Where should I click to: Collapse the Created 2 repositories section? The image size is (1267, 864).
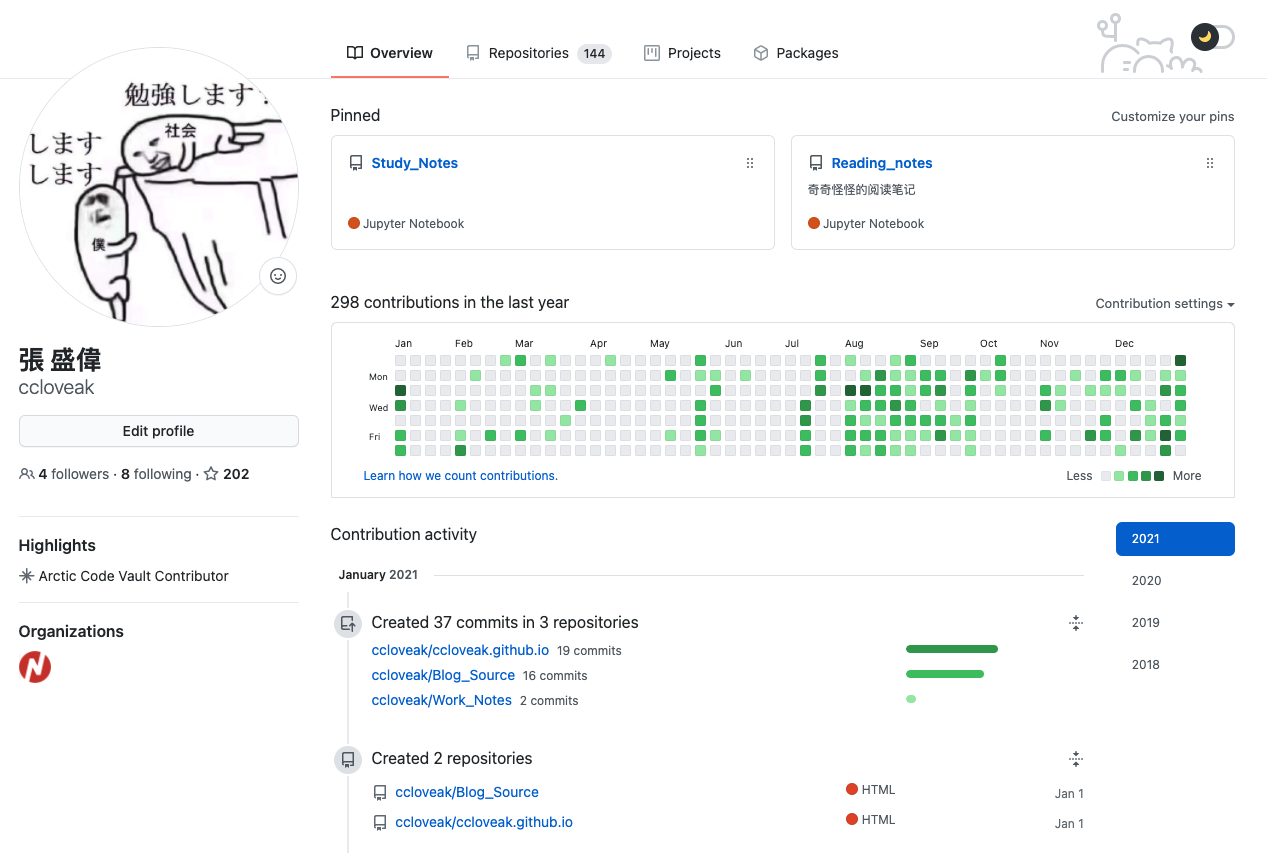1075,759
